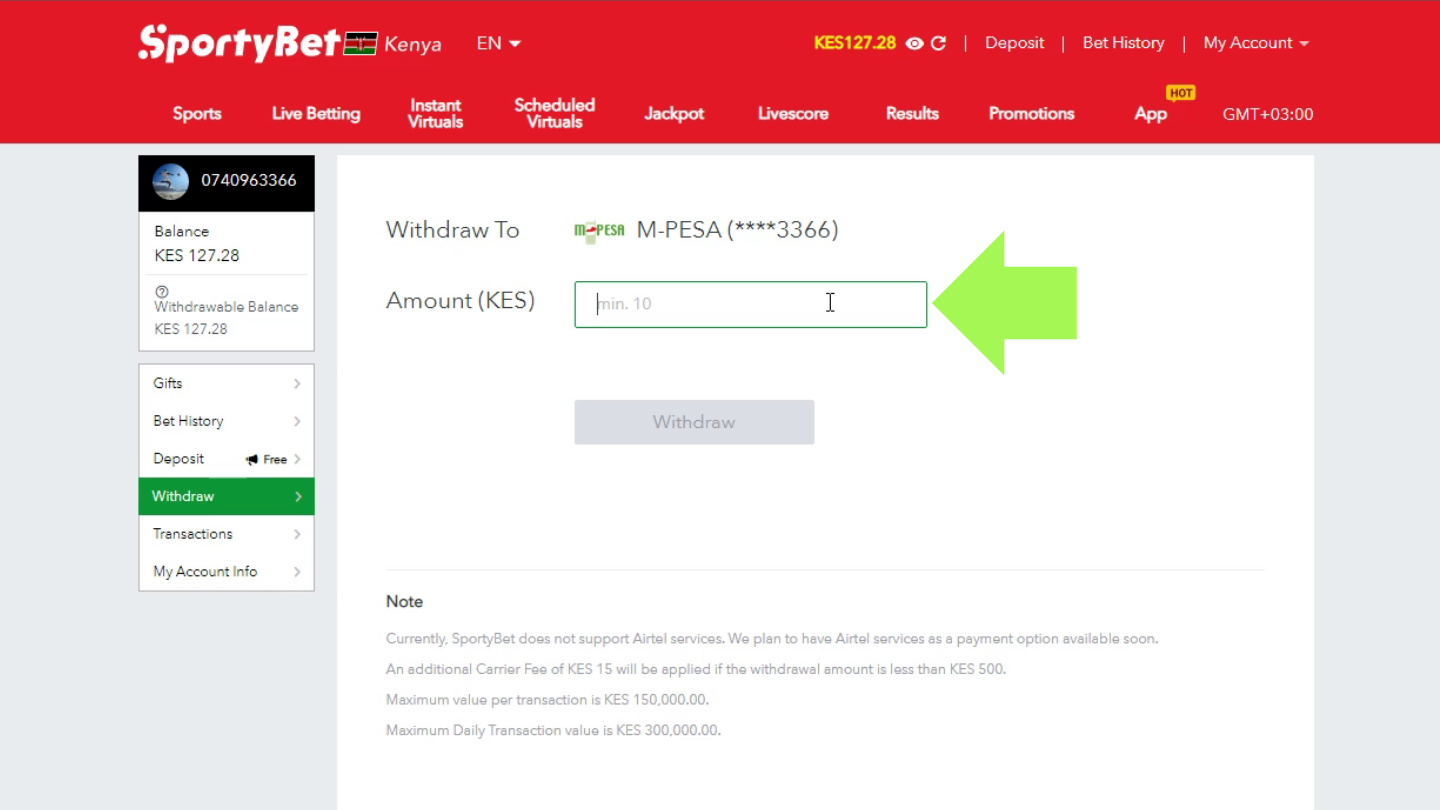Select My Account Info in sidebar
The height and width of the screenshot is (810, 1440).
[226, 572]
